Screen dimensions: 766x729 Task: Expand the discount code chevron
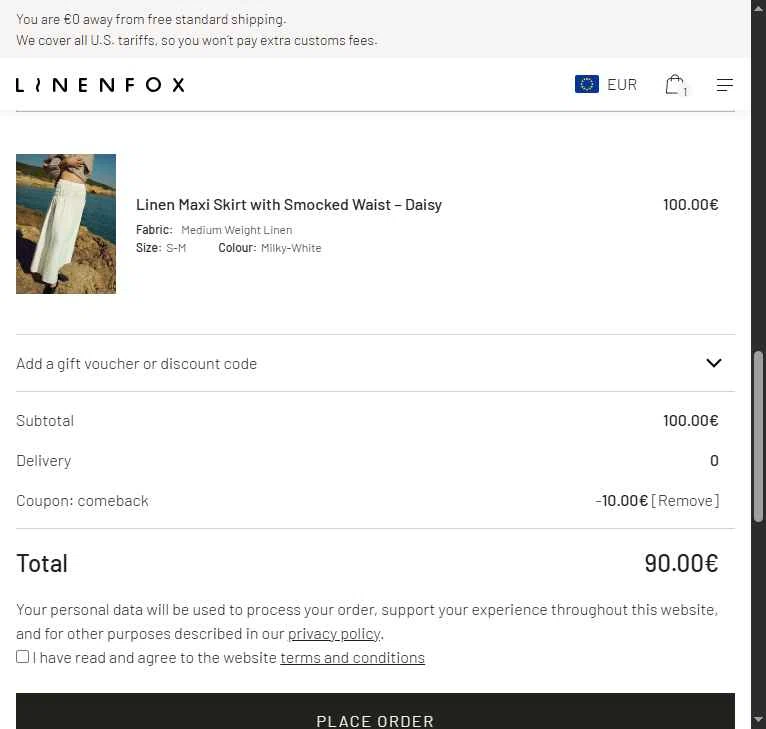714,363
